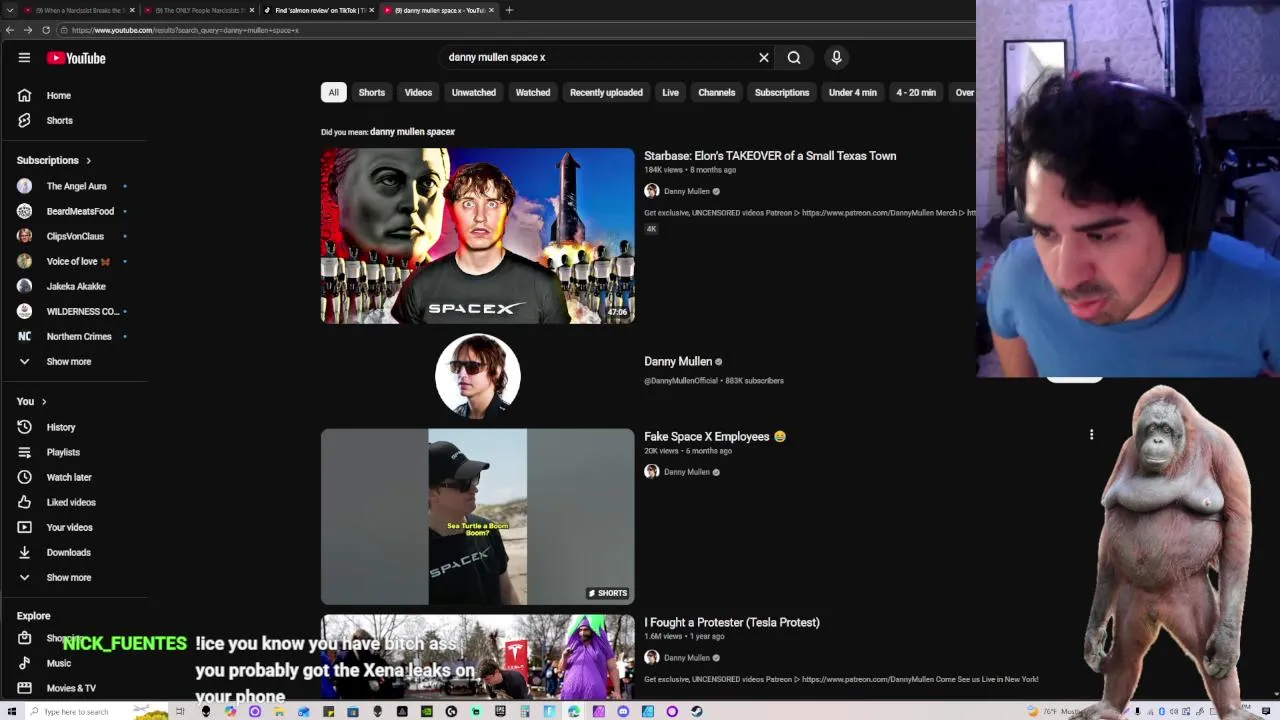The height and width of the screenshot is (720, 1280).
Task: Open the You section chevron heading
Action: point(32,402)
